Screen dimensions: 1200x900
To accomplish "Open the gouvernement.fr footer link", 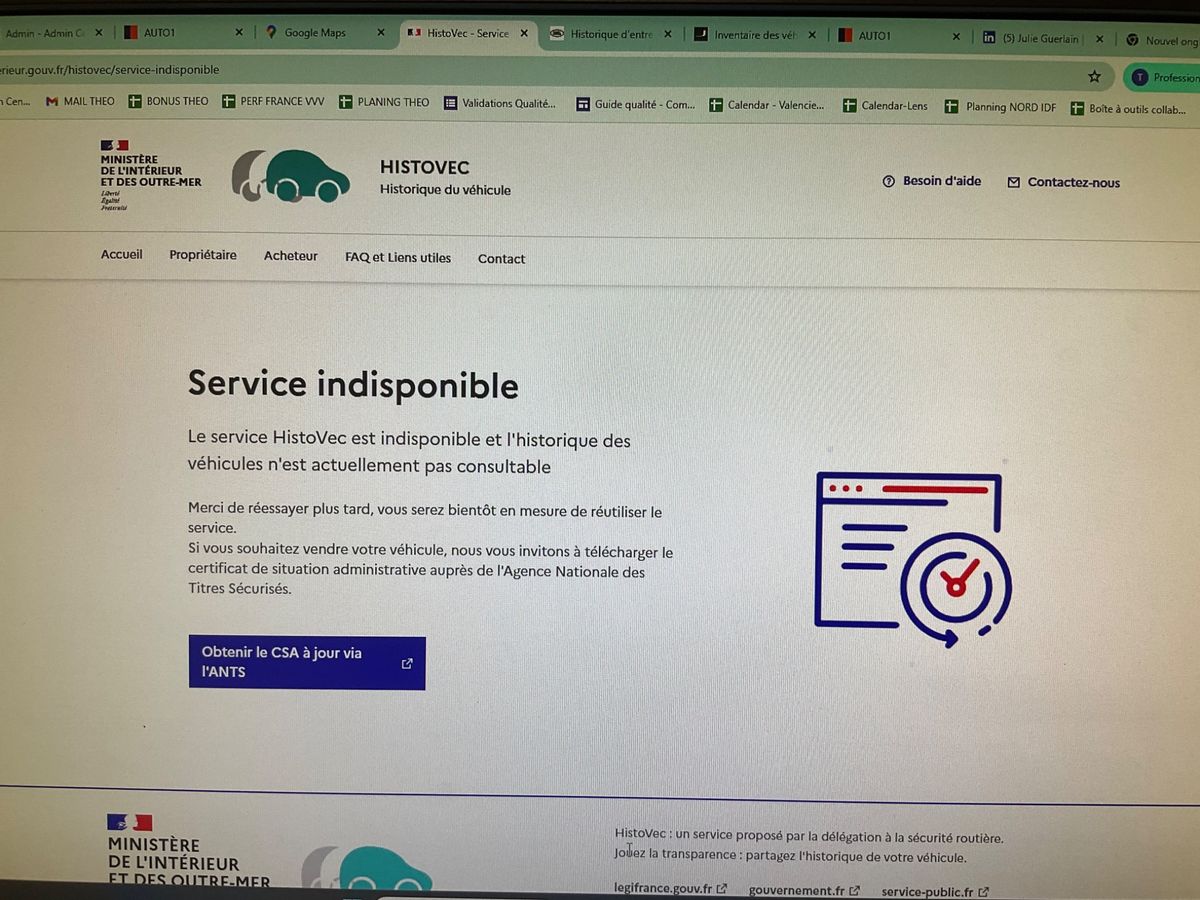I will pos(804,890).
